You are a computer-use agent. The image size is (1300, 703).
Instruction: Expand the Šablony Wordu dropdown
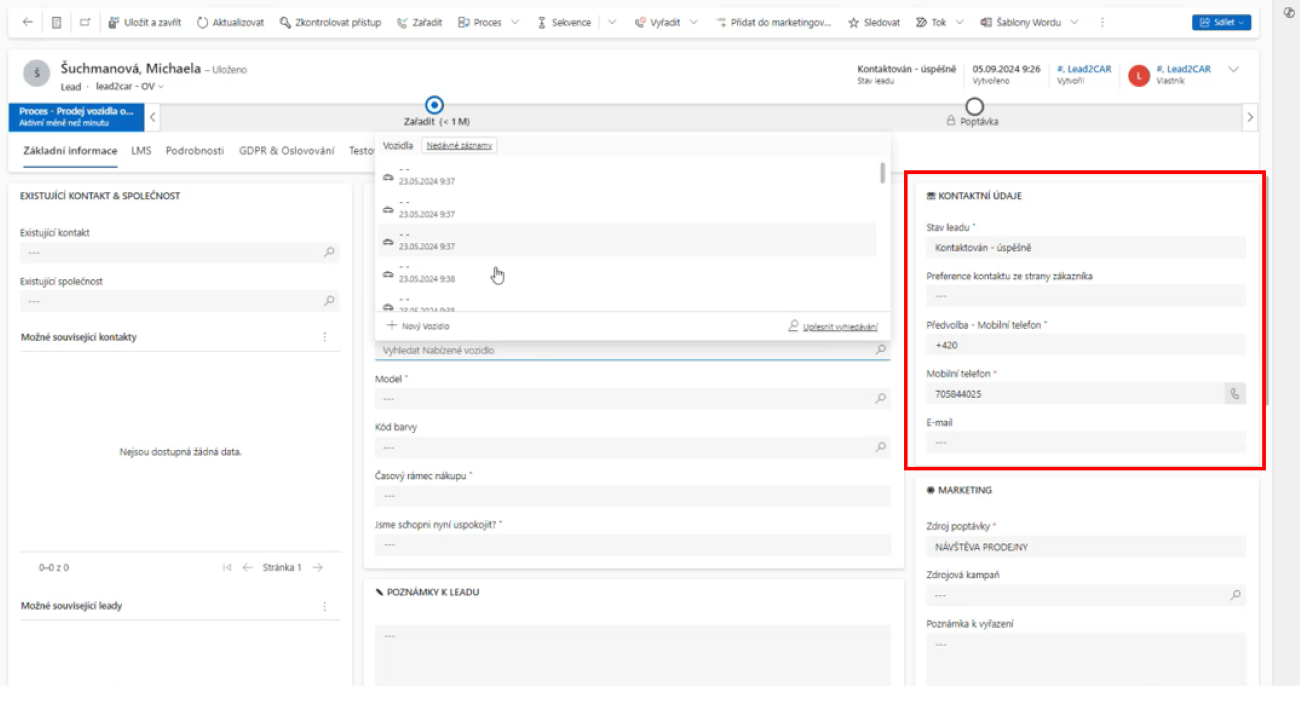coord(1074,22)
